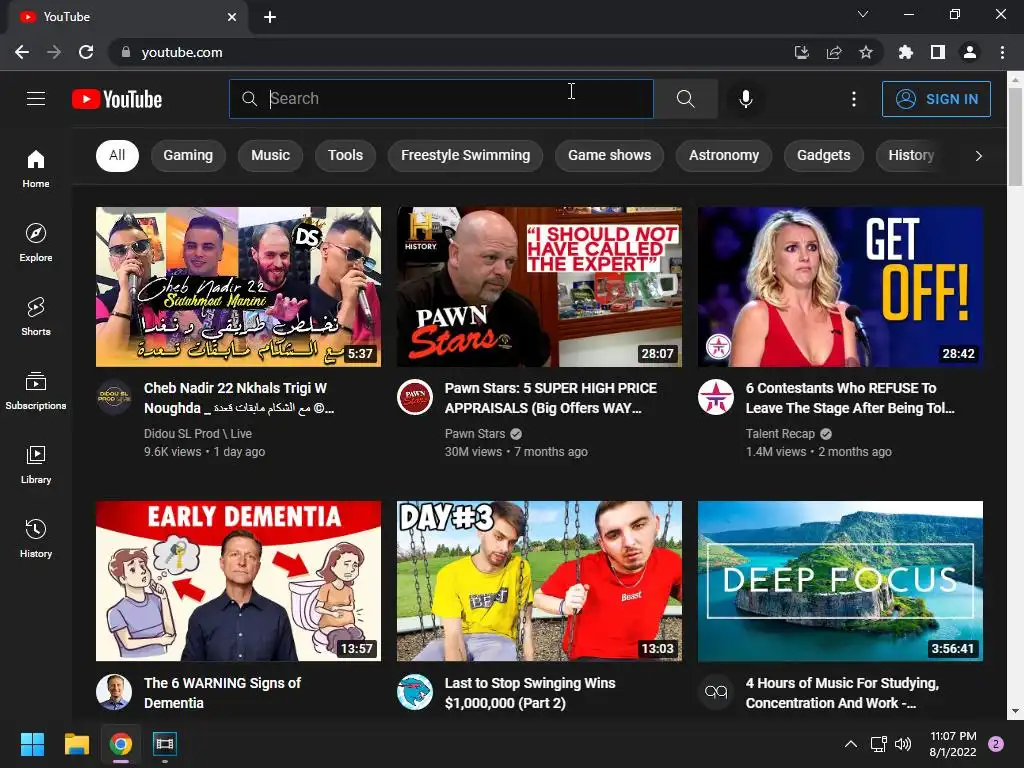Open Shorts in sidebar
Screen dimensions: 1024x768
click(x=36, y=316)
